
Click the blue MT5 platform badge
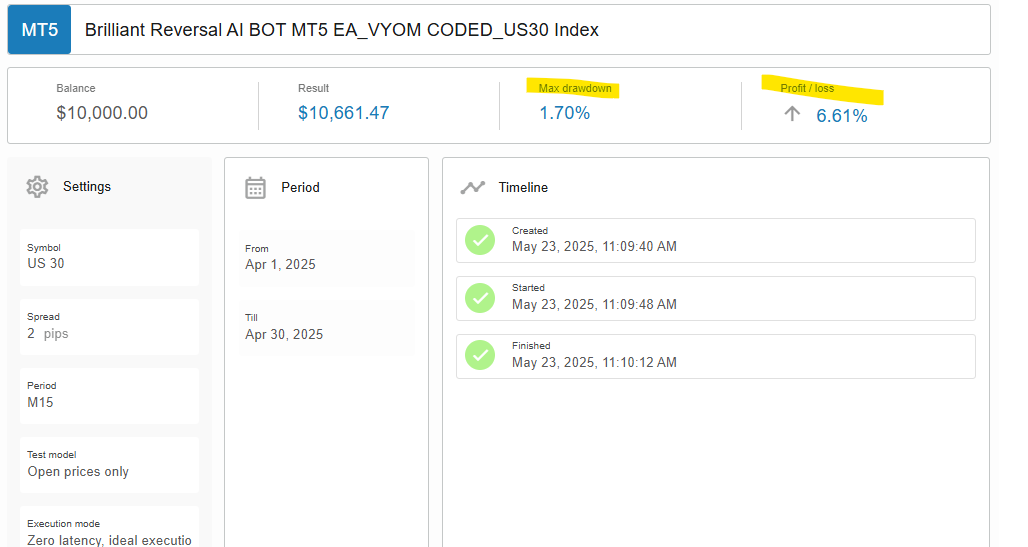[40, 30]
